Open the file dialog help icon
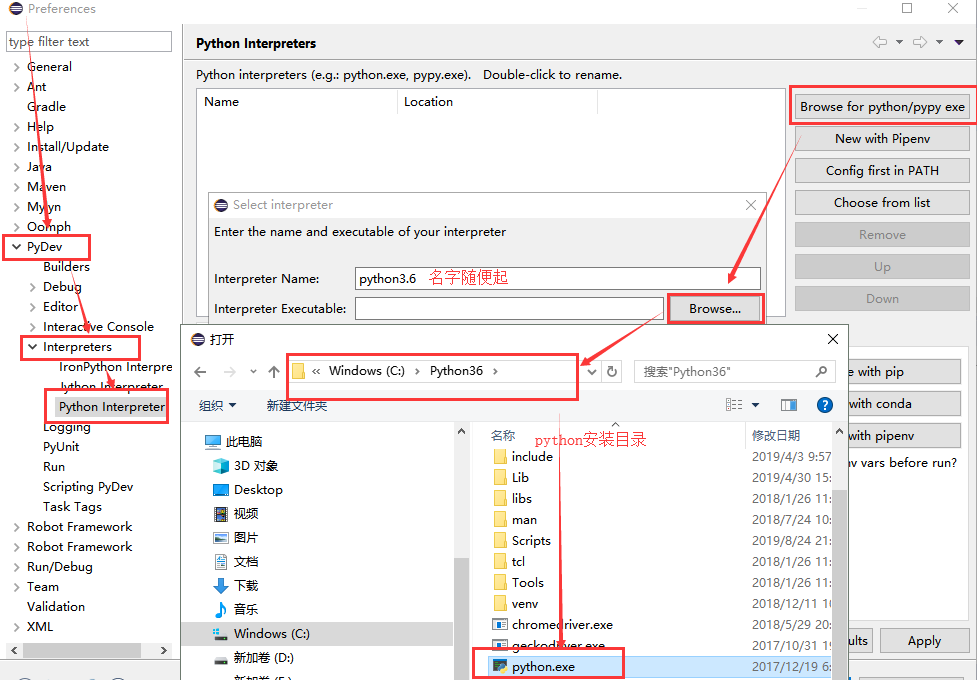977x680 pixels. 824,405
